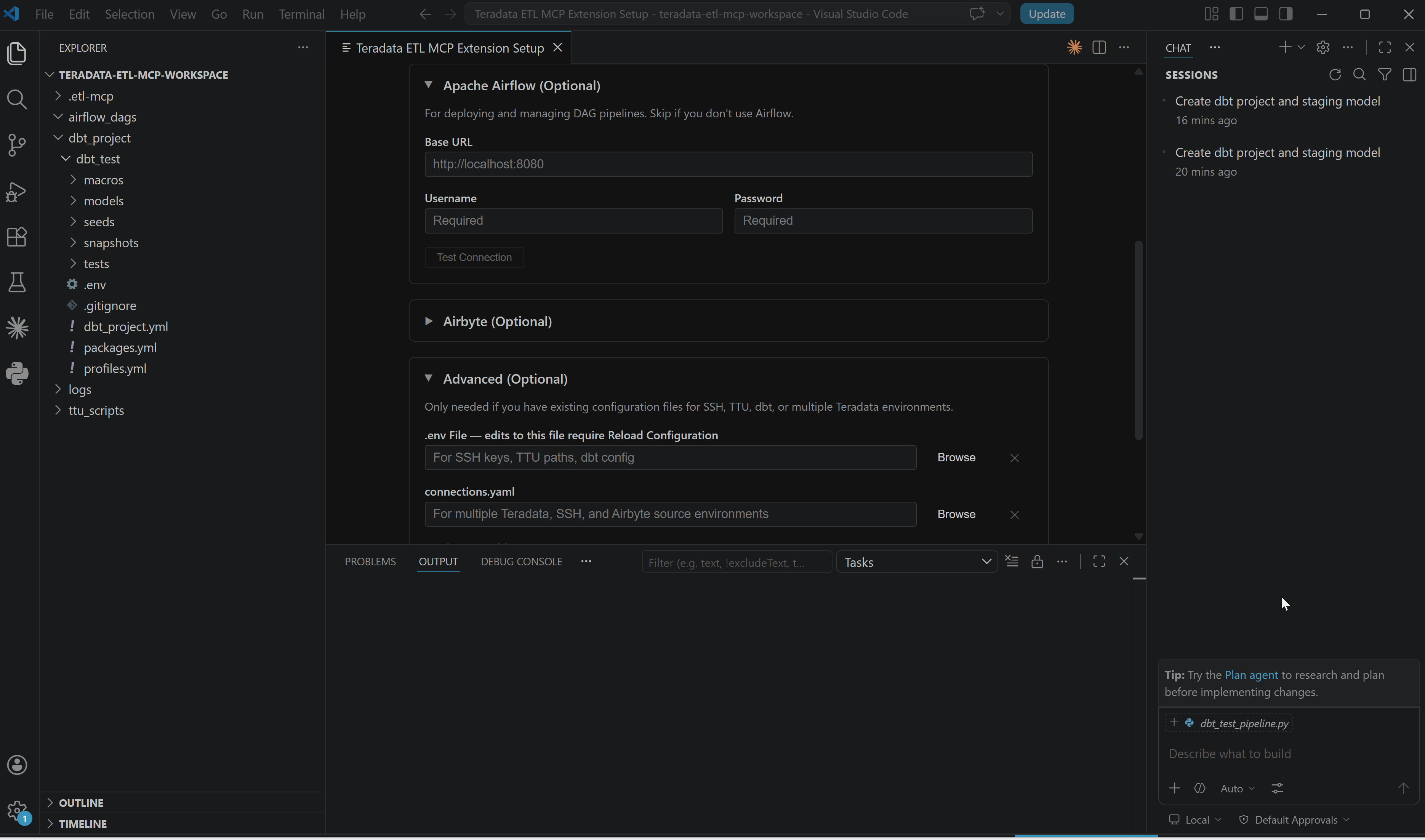Add context with plus in chat input
The width and height of the screenshot is (1425, 840).
coord(1174,789)
